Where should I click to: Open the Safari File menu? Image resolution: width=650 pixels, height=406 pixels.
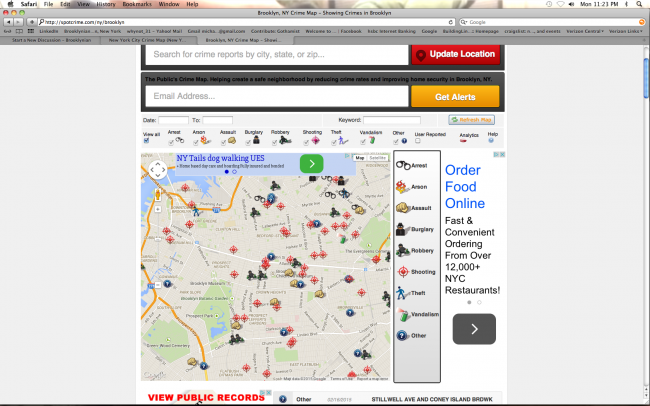click(x=49, y=4)
